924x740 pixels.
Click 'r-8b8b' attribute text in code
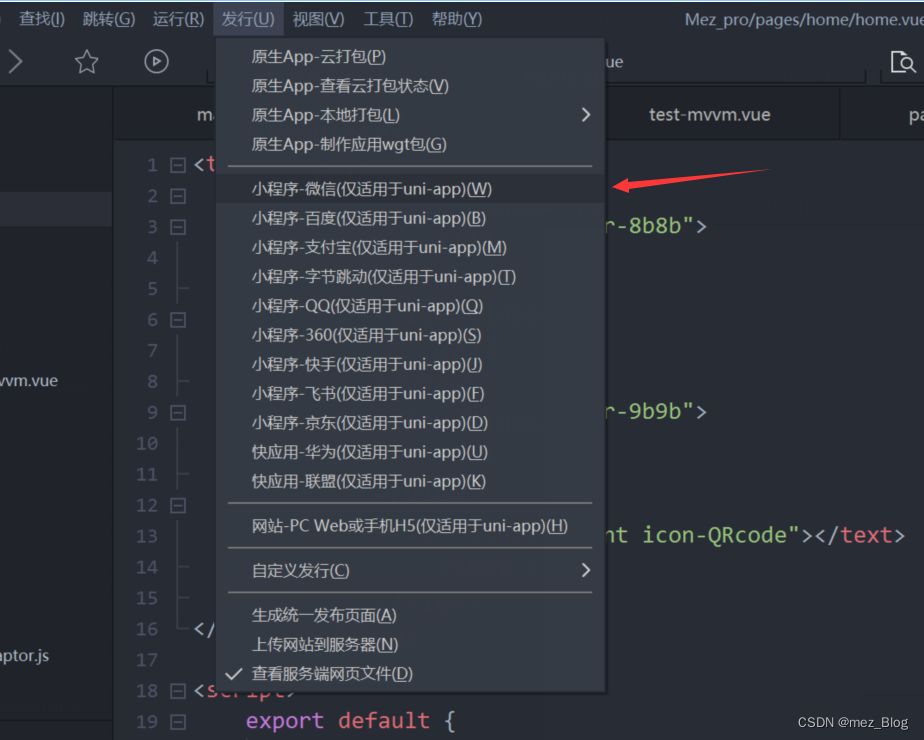tap(644, 226)
